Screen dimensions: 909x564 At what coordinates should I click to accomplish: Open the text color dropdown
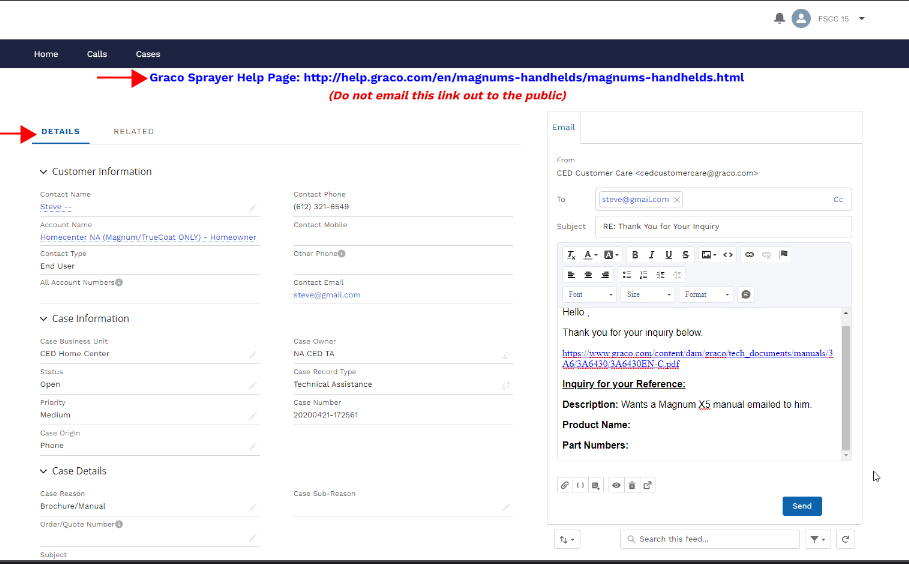click(590, 255)
